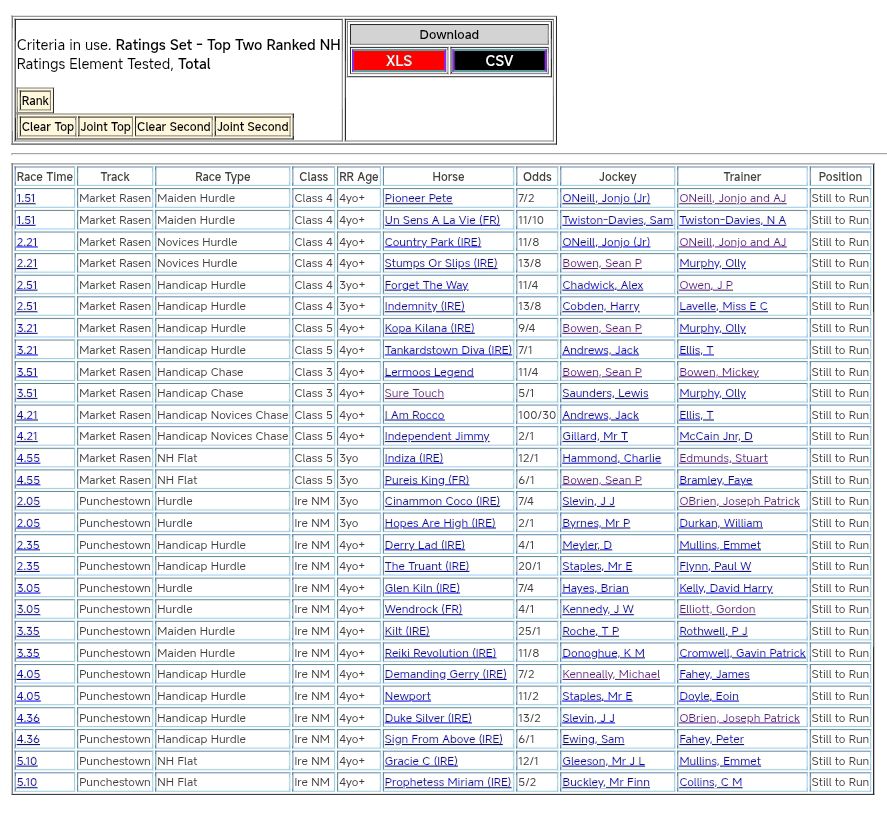Open horse link Tankardstown Diva (IRE)

pyautogui.click(x=447, y=350)
